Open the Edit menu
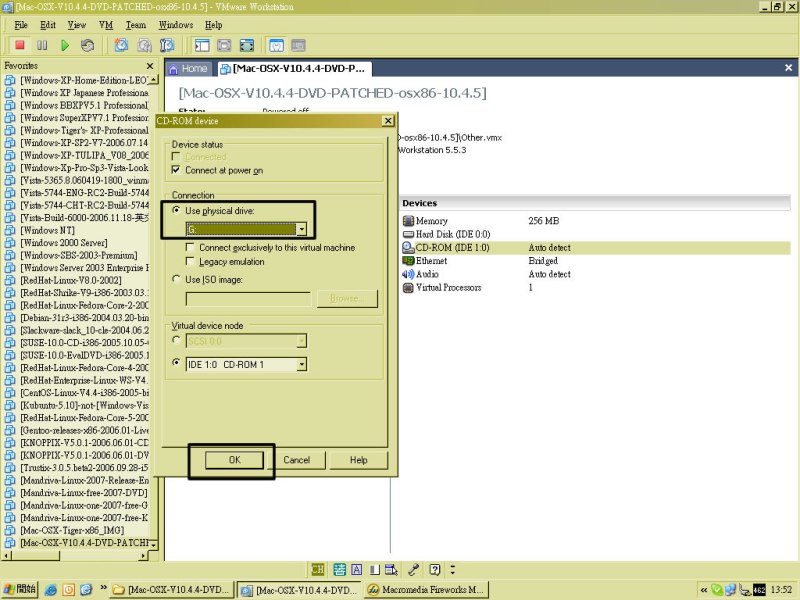Screen dimensions: 800x600 (48, 25)
